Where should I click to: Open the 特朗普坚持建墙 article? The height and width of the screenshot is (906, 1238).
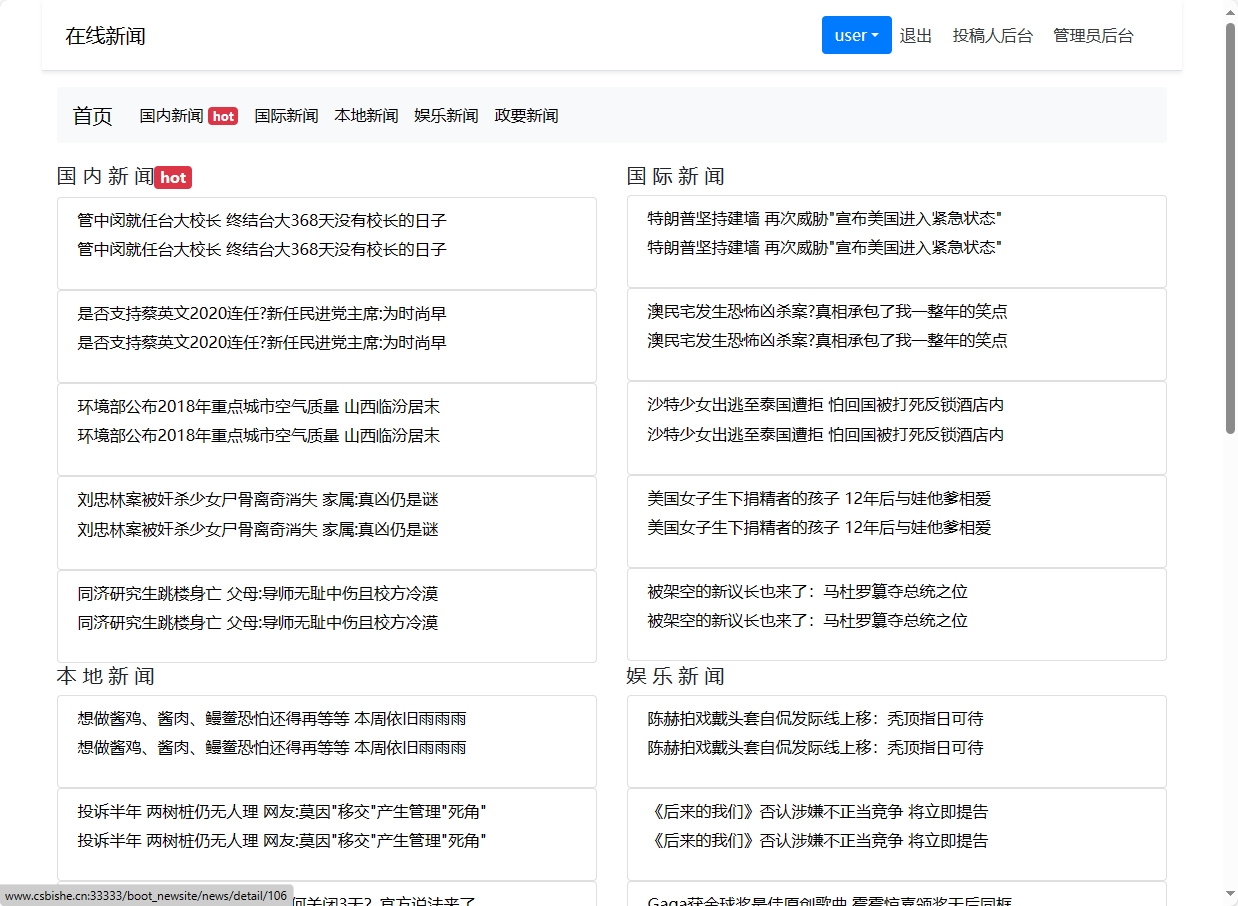(830, 218)
